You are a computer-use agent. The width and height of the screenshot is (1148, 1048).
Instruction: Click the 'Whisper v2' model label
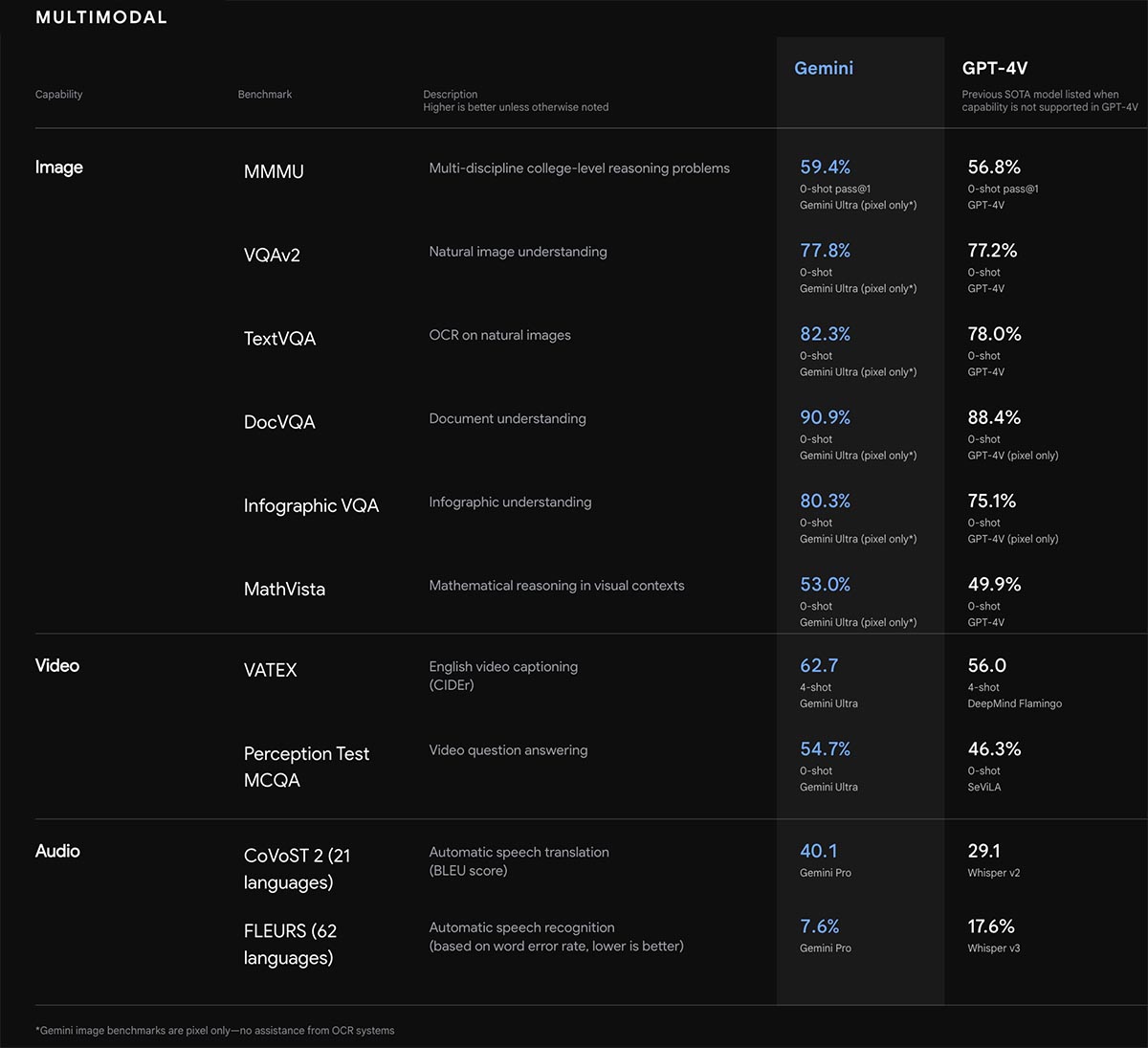(x=993, y=873)
